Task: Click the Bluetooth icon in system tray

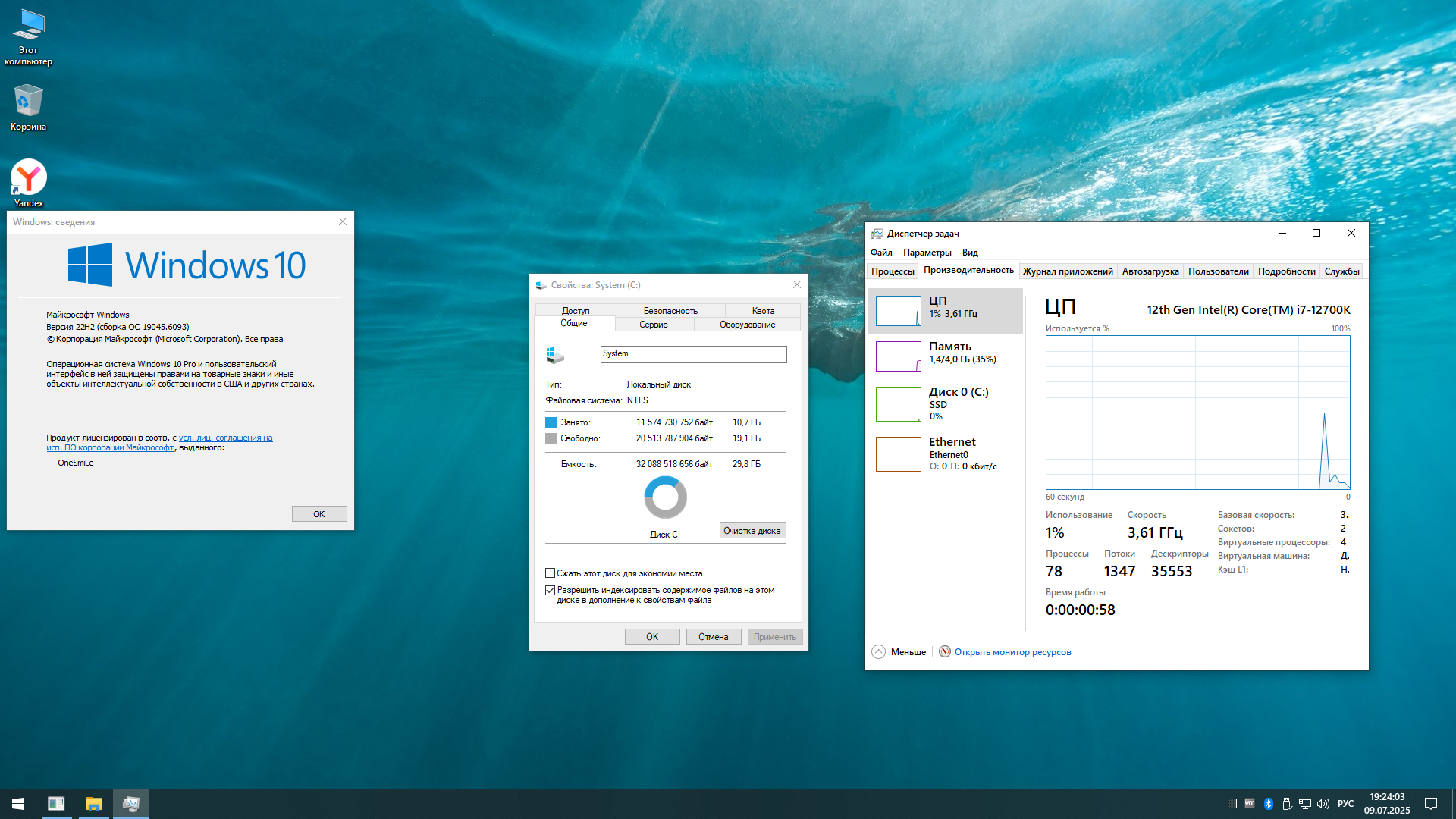Action: pos(1268,804)
